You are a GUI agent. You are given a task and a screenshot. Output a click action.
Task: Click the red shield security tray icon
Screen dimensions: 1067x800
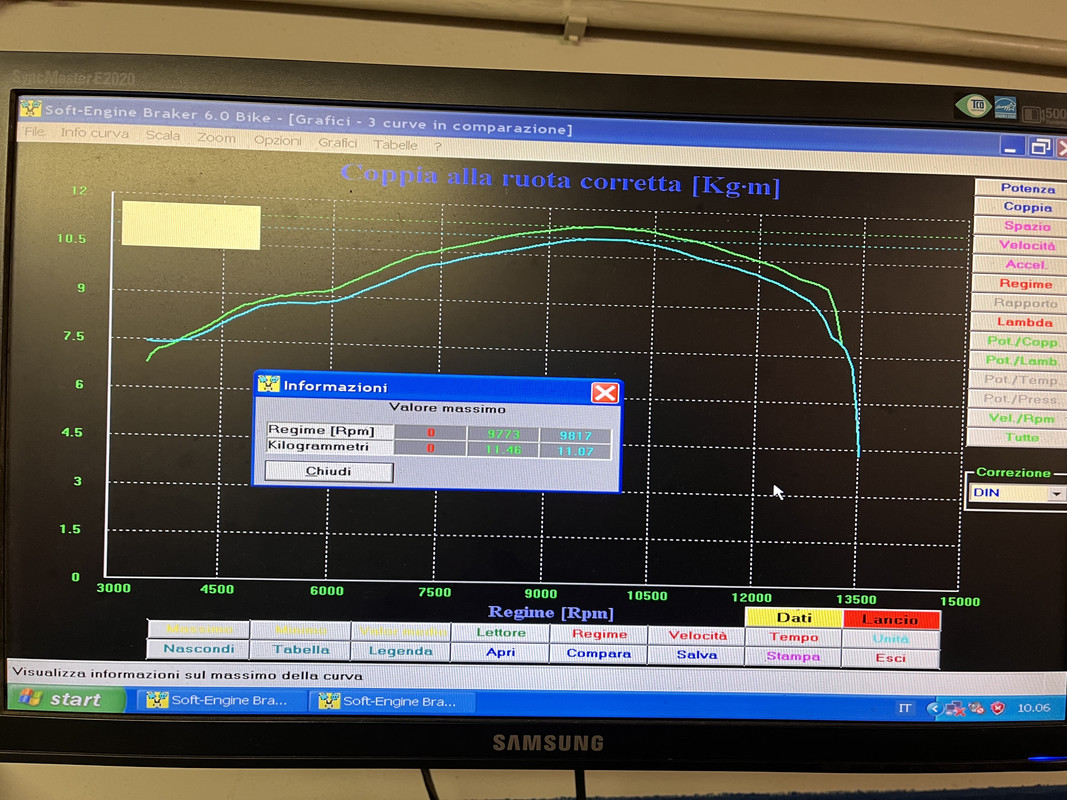998,708
